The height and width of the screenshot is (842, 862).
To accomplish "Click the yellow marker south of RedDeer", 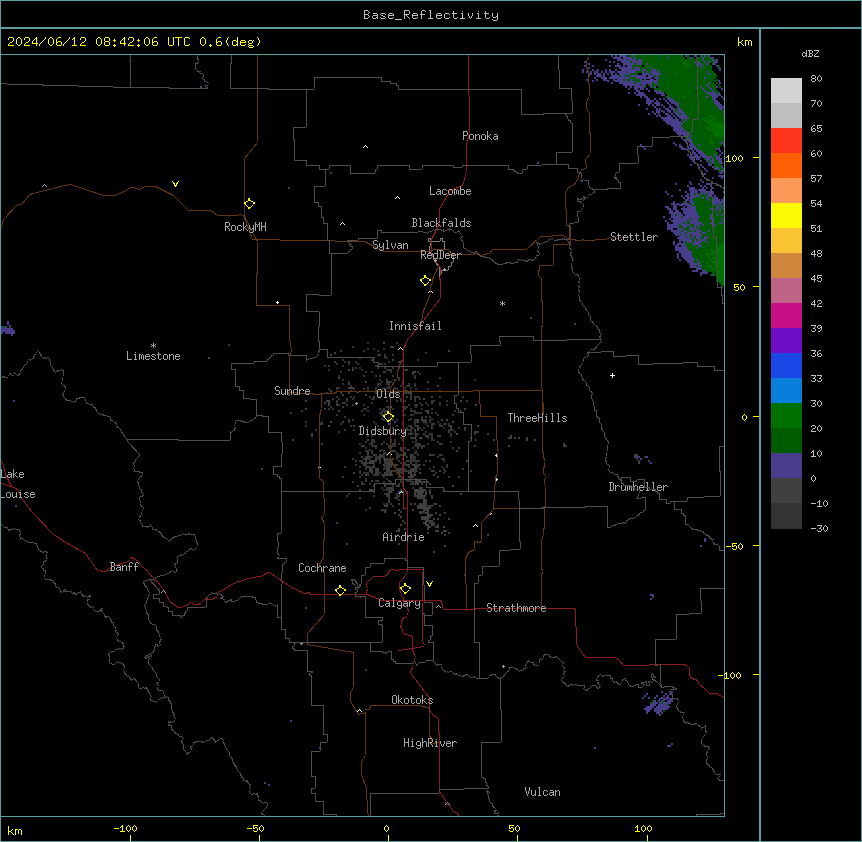I will (x=426, y=281).
